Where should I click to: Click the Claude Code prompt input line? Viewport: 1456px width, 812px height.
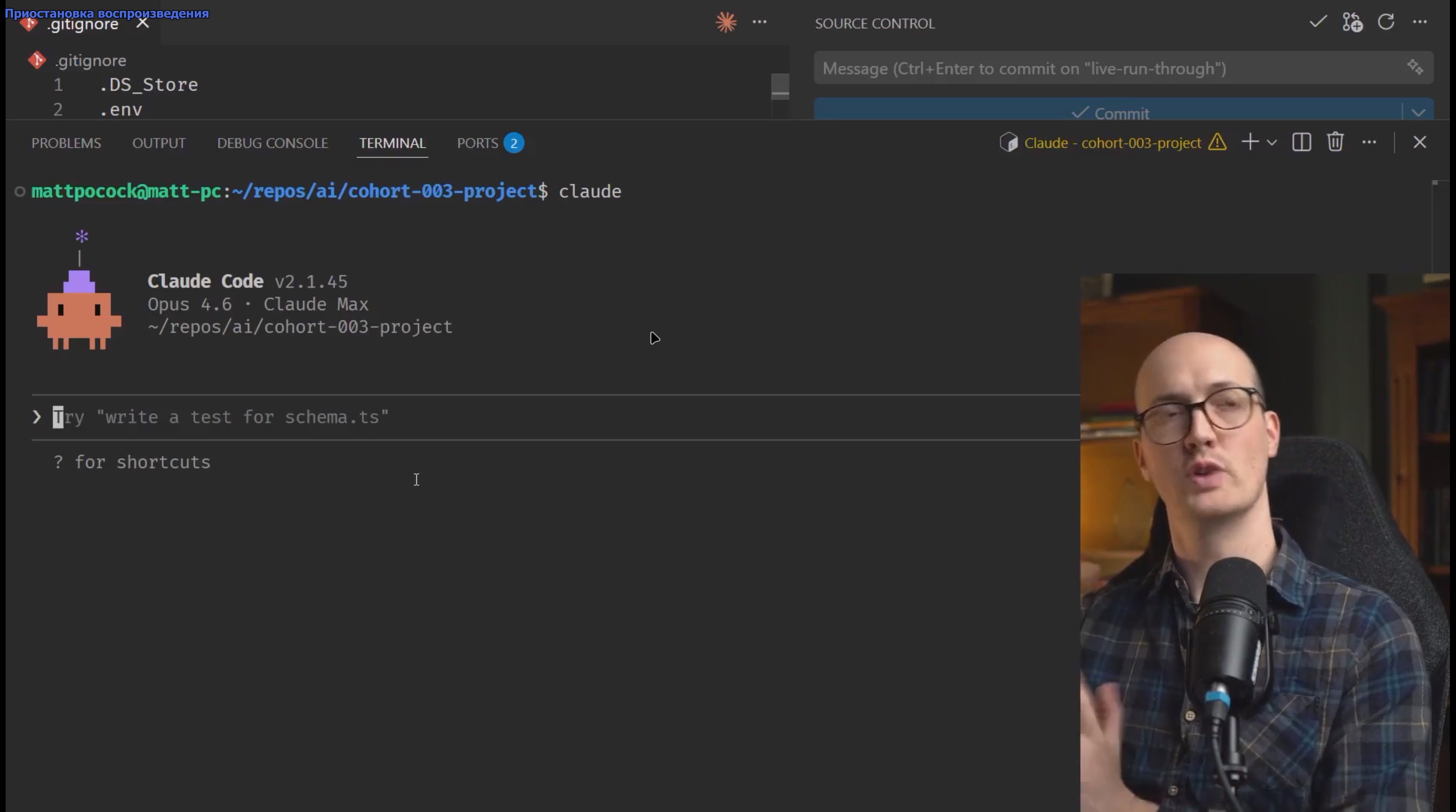(x=555, y=417)
